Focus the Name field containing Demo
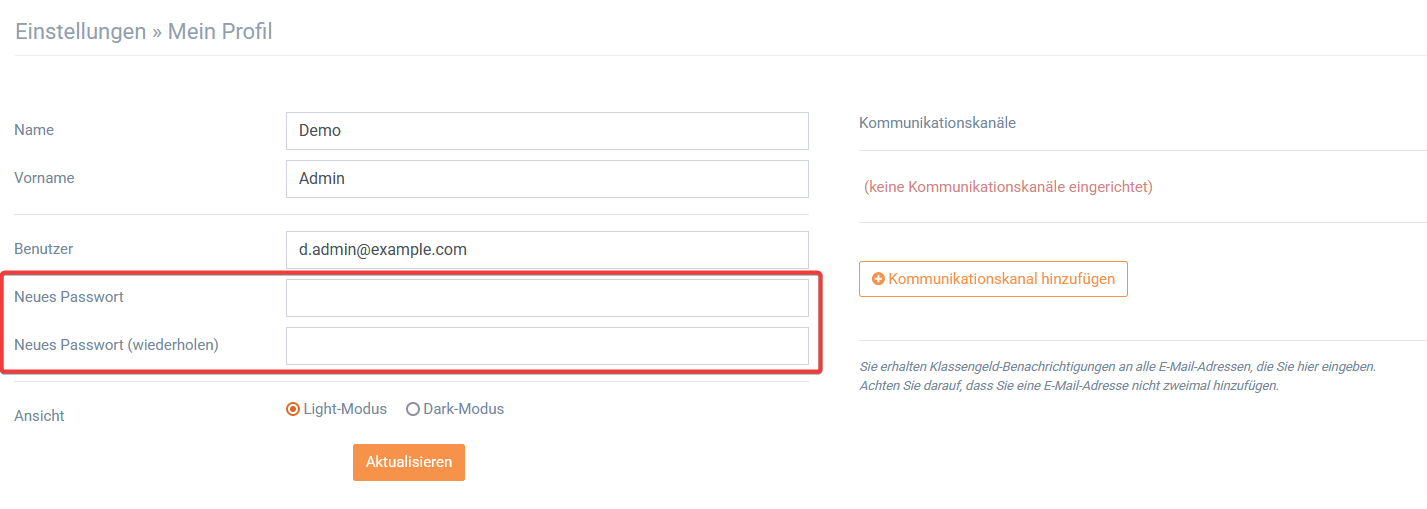The width and height of the screenshot is (1427, 509). 547,131
